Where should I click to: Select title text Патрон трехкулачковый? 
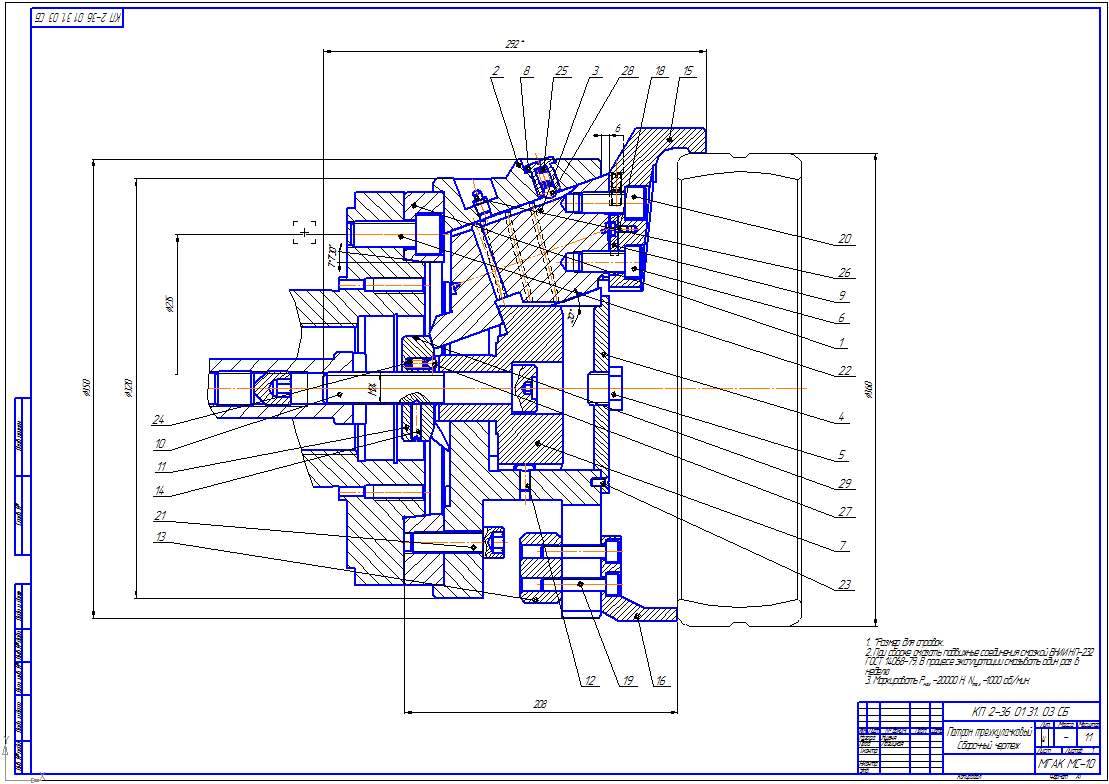tap(989, 733)
